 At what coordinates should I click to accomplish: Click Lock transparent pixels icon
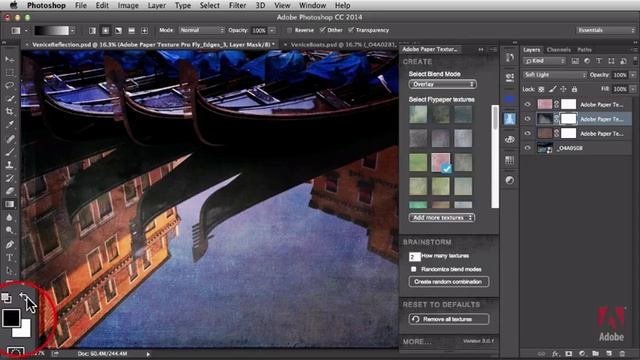click(541, 89)
